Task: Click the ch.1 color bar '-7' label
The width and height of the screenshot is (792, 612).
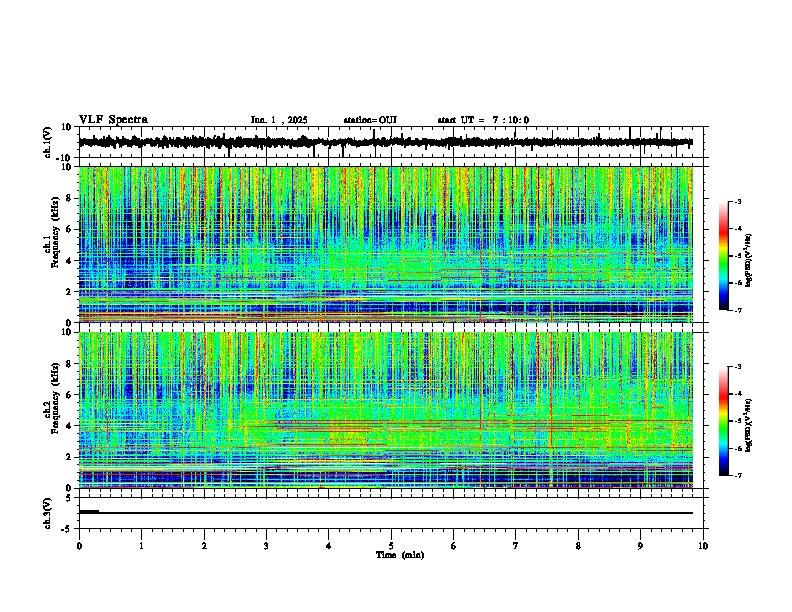Action: 737,310
